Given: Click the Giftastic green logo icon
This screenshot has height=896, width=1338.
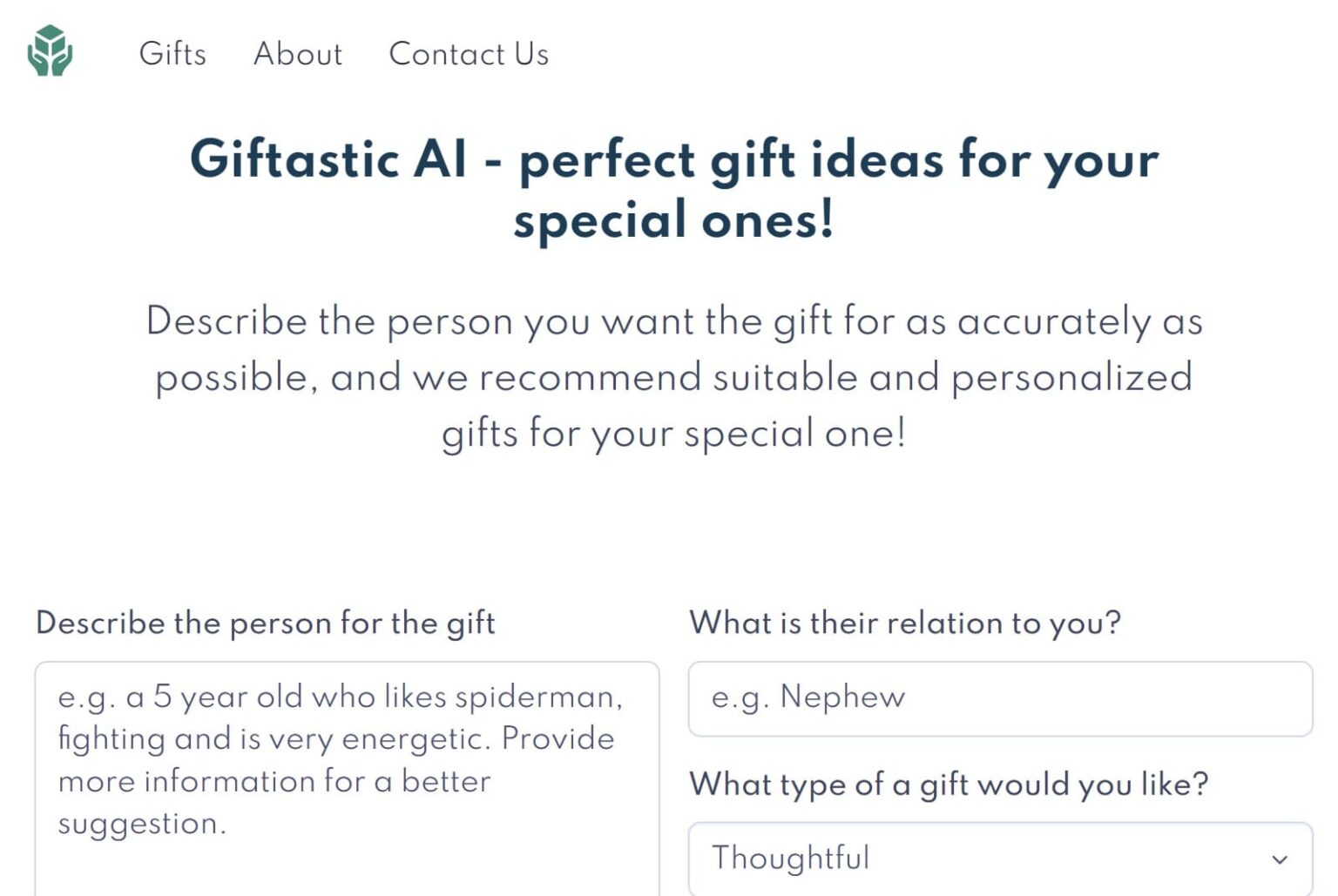Looking at the screenshot, I should click(50, 51).
